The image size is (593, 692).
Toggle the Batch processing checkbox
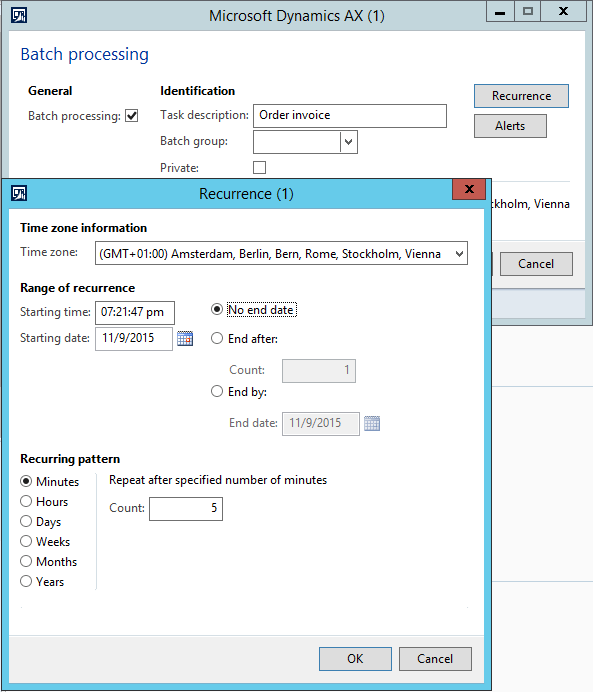click(x=131, y=116)
